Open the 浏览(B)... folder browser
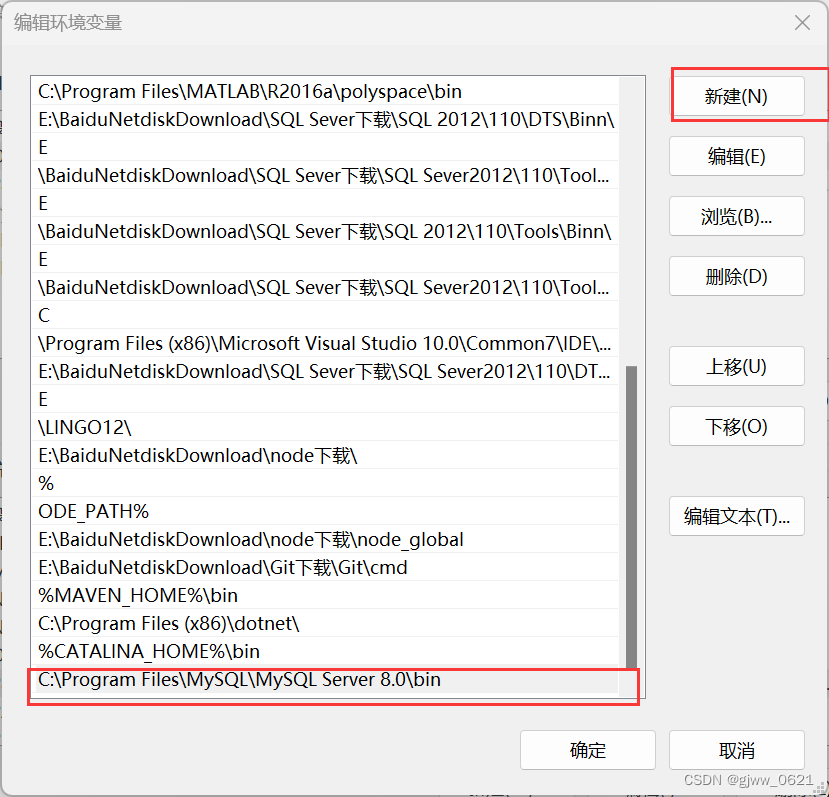The image size is (829, 797). click(736, 216)
